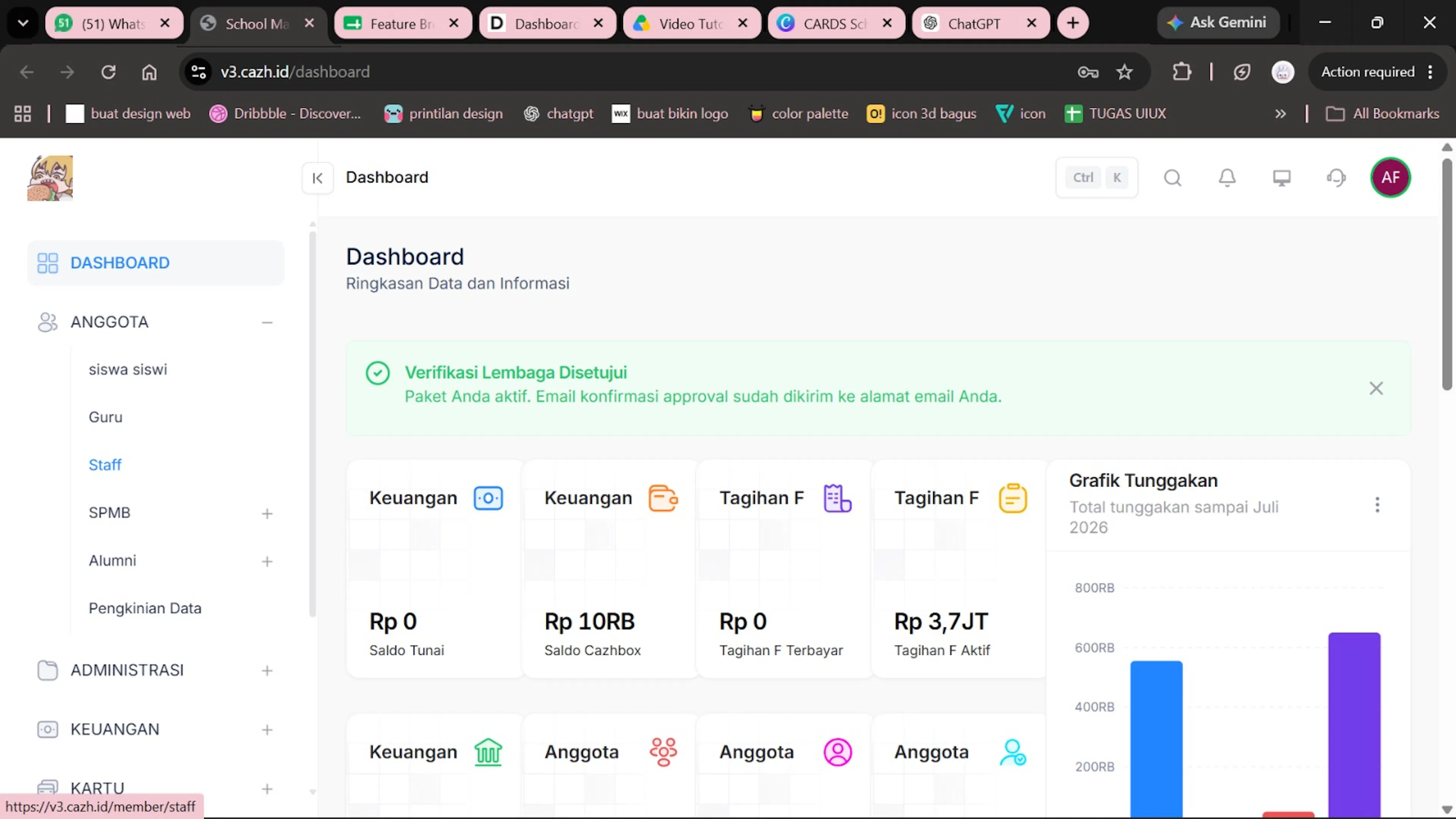Open search with the magnifier icon
This screenshot has width=1456, height=819.
[1172, 178]
